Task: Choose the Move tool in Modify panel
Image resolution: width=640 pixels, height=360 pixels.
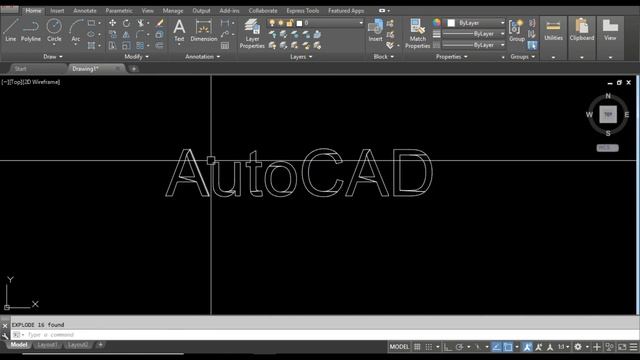Action: pyautogui.click(x=112, y=23)
